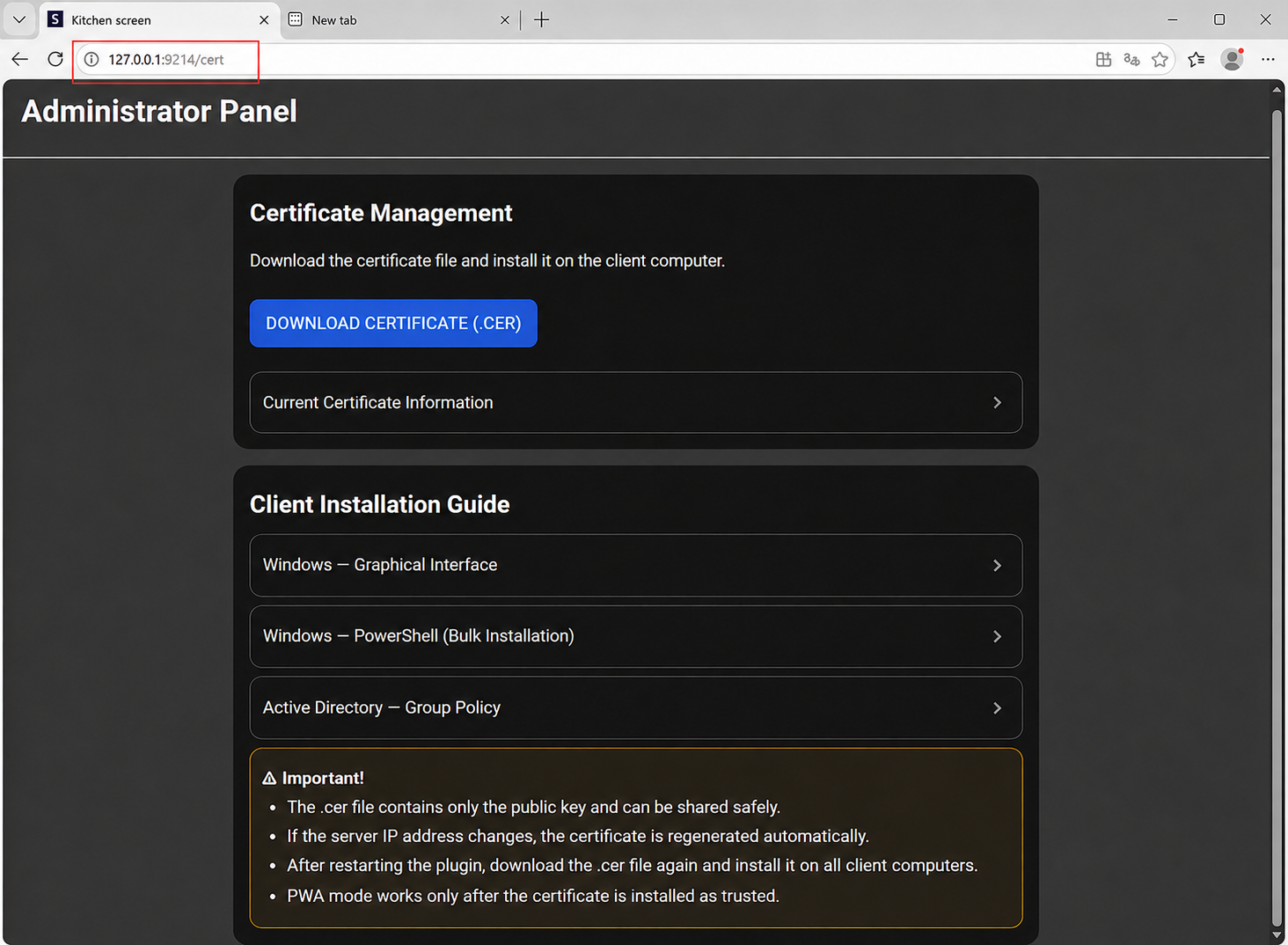The image size is (1288, 945).
Task: Click the translate page icon
Action: 1131,59
